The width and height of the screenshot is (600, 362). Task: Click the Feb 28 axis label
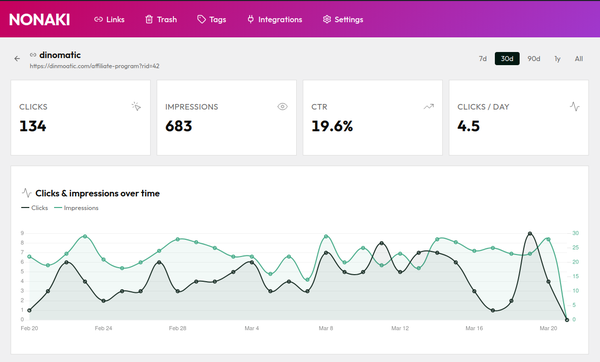click(178, 328)
